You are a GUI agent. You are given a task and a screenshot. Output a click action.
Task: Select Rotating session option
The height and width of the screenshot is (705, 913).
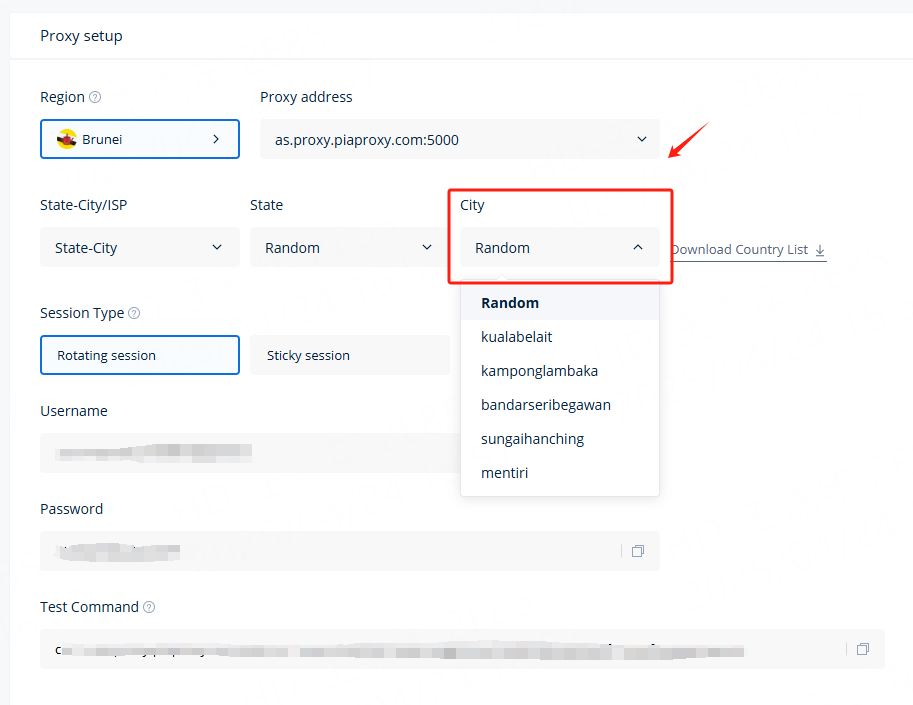pyautogui.click(x=140, y=355)
